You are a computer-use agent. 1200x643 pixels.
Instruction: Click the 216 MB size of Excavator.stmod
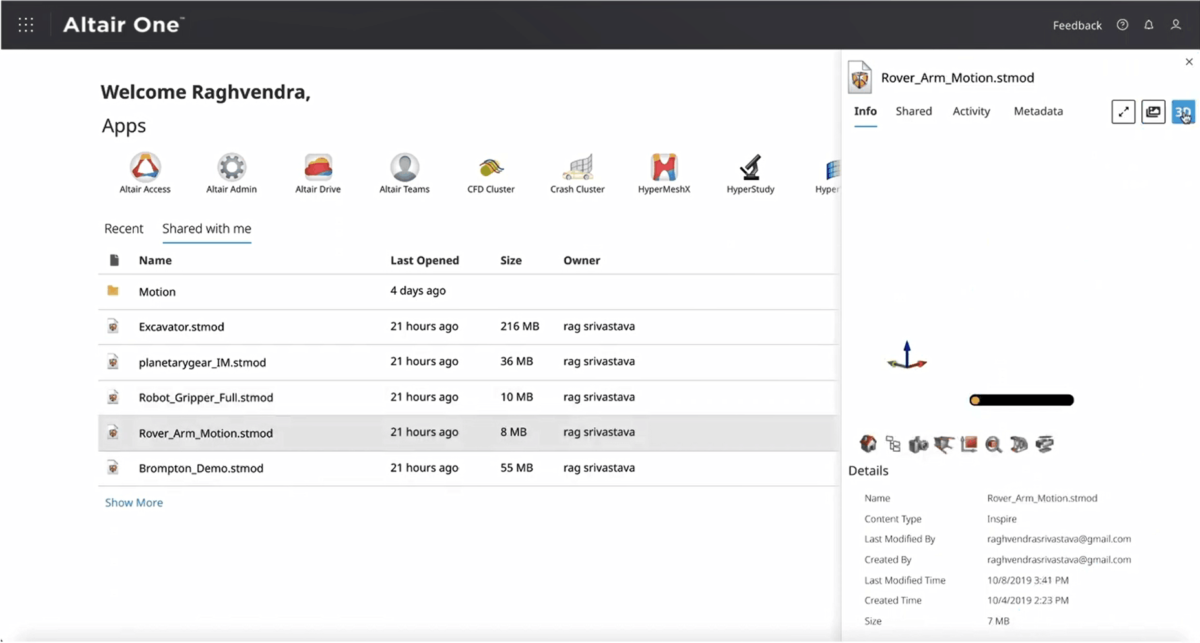[x=520, y=327]
